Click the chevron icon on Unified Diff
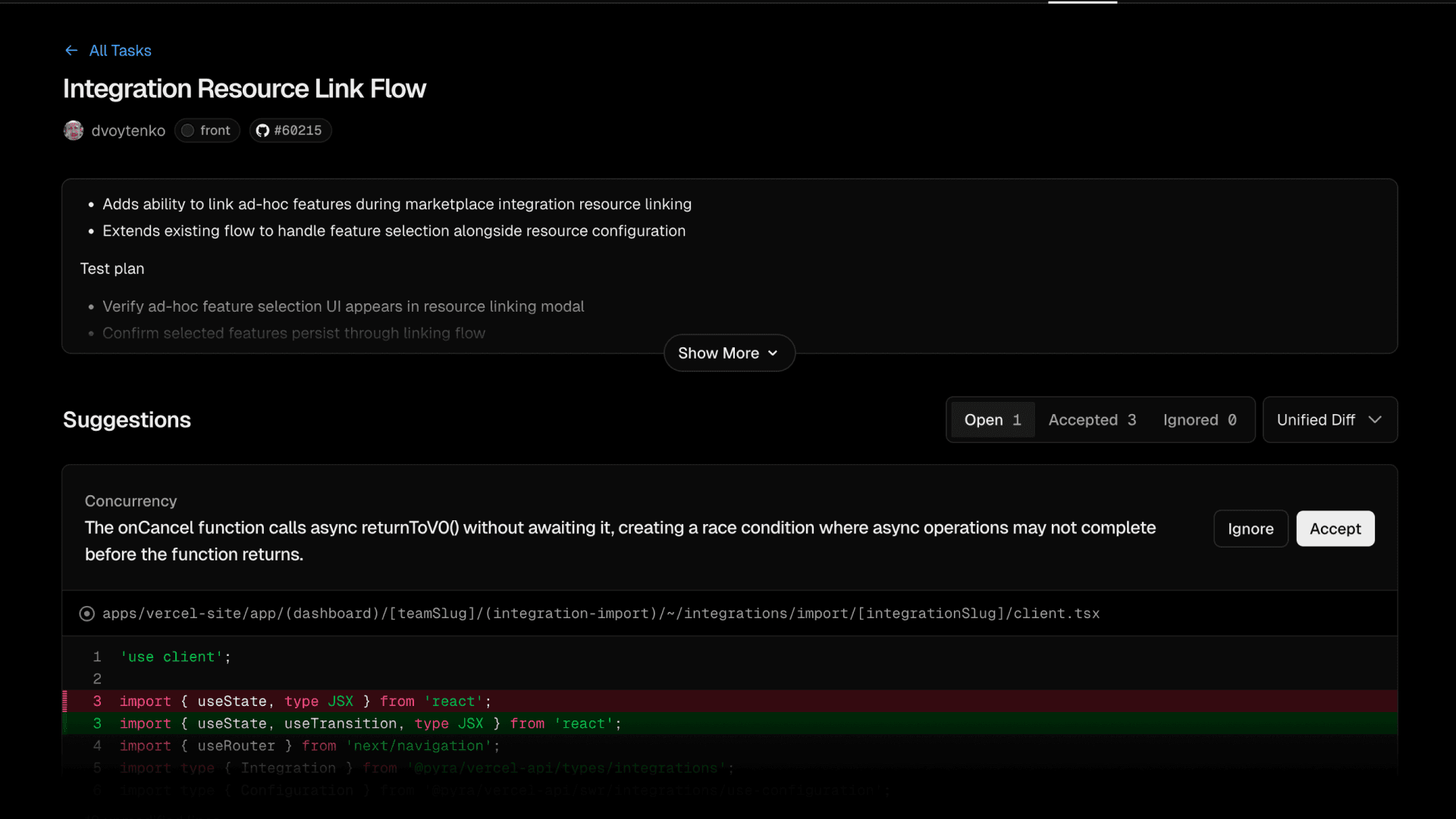Image resolution: width=1456 pixels, height=819 pixels. [1375, 419]
